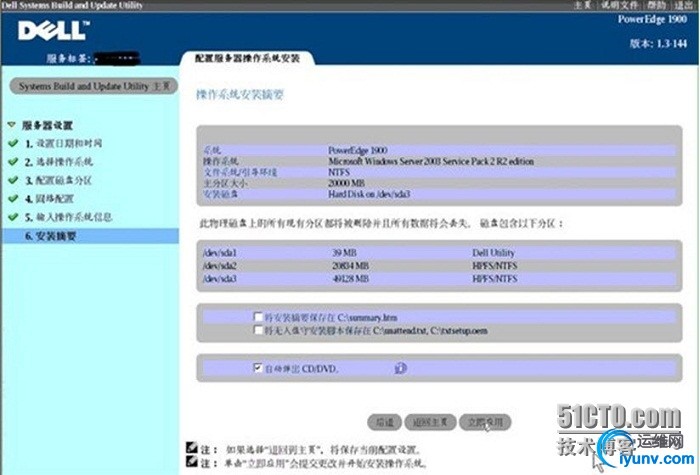Image resolution: width=700 pixels, height=475 pixels.
Task: Go to step 1 设置日期和时间
Action: point(63,143)
